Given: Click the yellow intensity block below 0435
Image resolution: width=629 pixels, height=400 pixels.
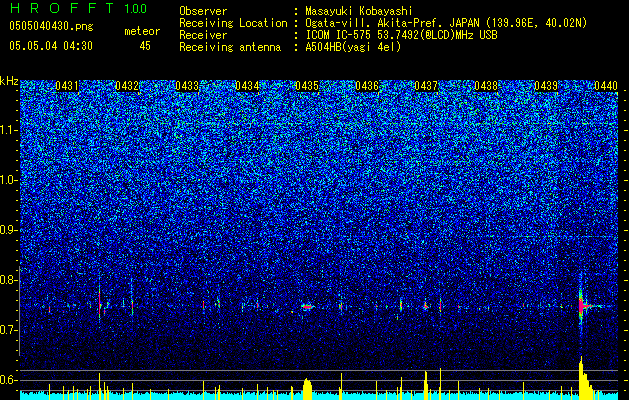Looking at the screenshot, I should point(307,389).
